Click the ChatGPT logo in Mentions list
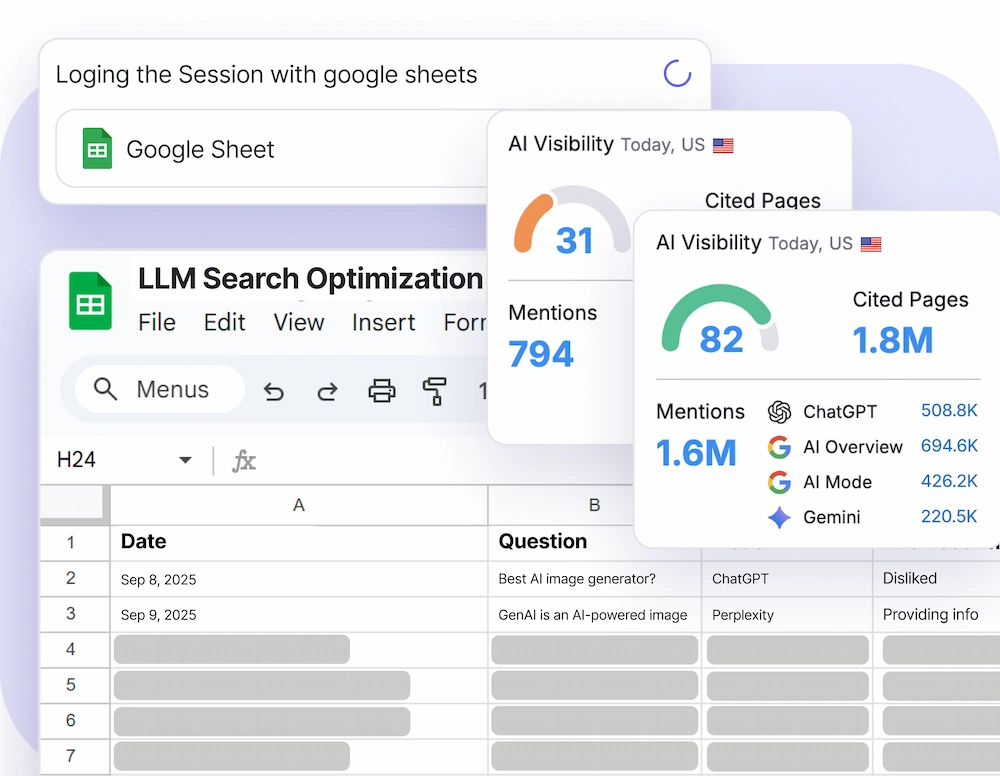The height and width of the screenshot is (776, 1000). (x=779, y=412)
